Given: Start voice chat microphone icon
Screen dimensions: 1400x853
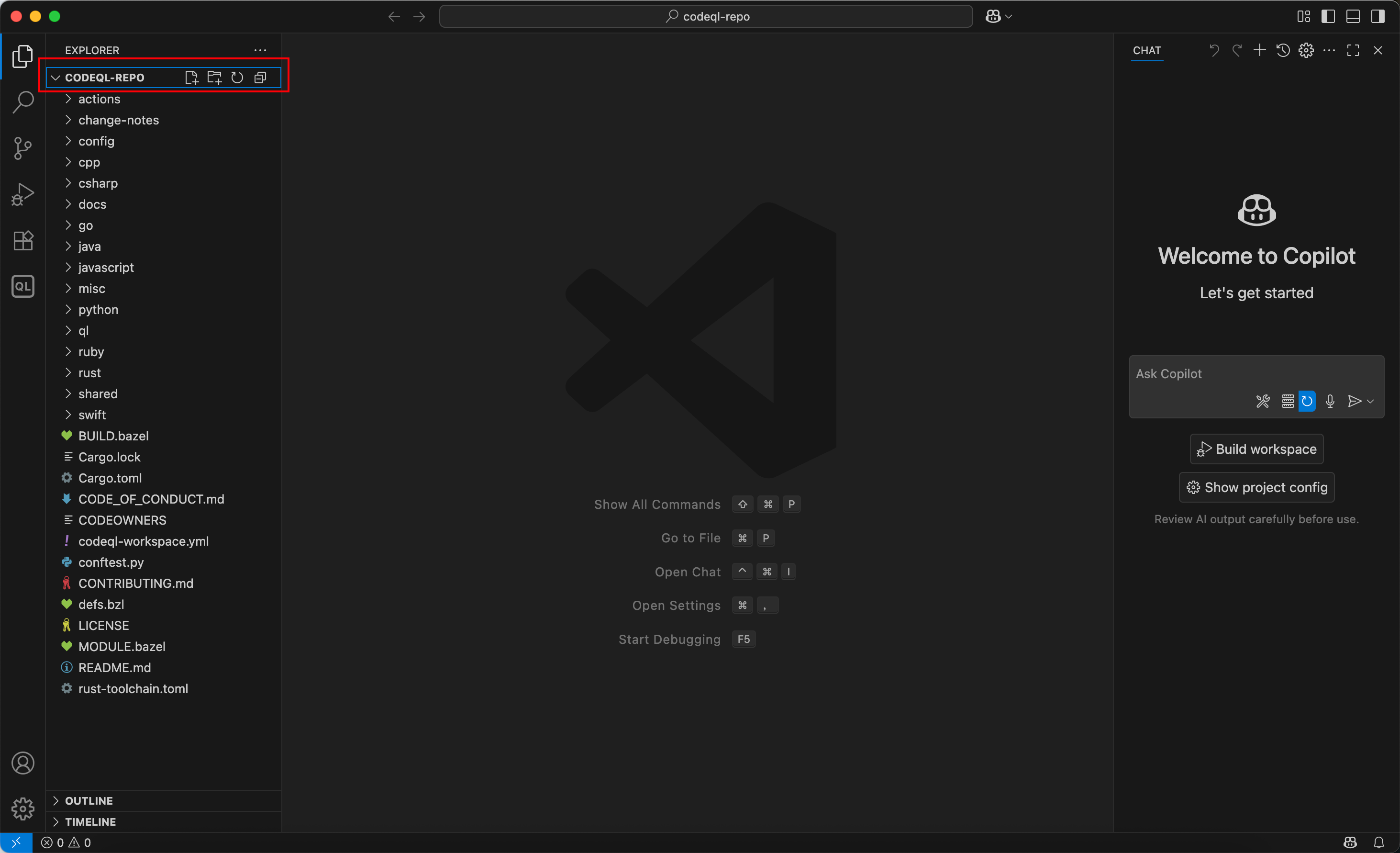Looking at the screenshot, I should pos(1330,401).
